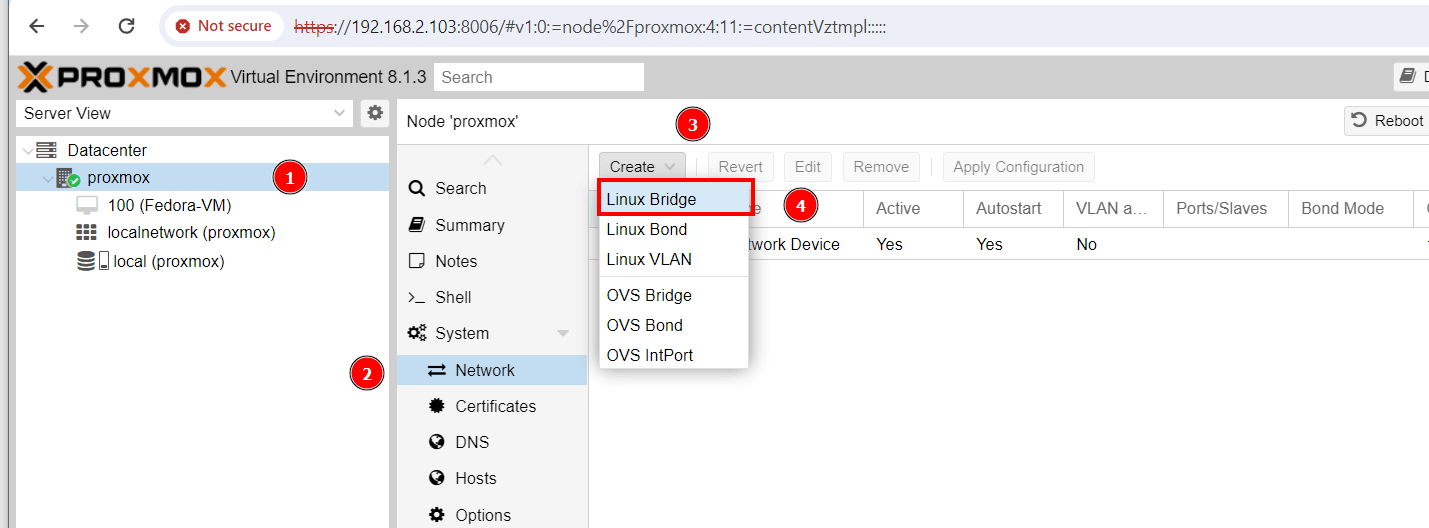The width and height of the screenshot is (1429, 528).
Task: Collapse the System section arrow
Action: point(563,333)
